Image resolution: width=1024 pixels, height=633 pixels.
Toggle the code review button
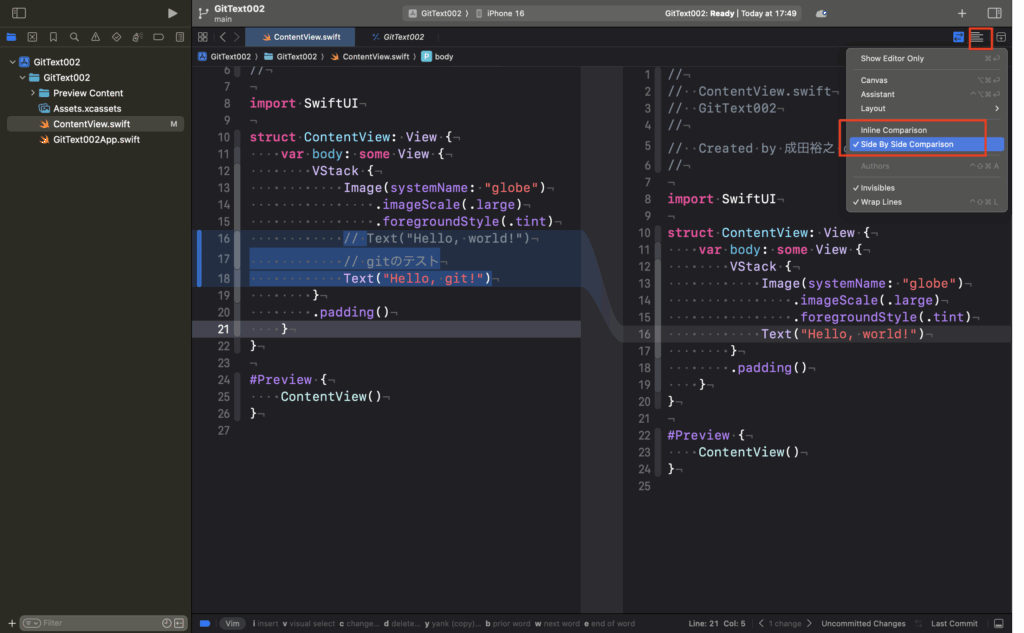(958, 37)
